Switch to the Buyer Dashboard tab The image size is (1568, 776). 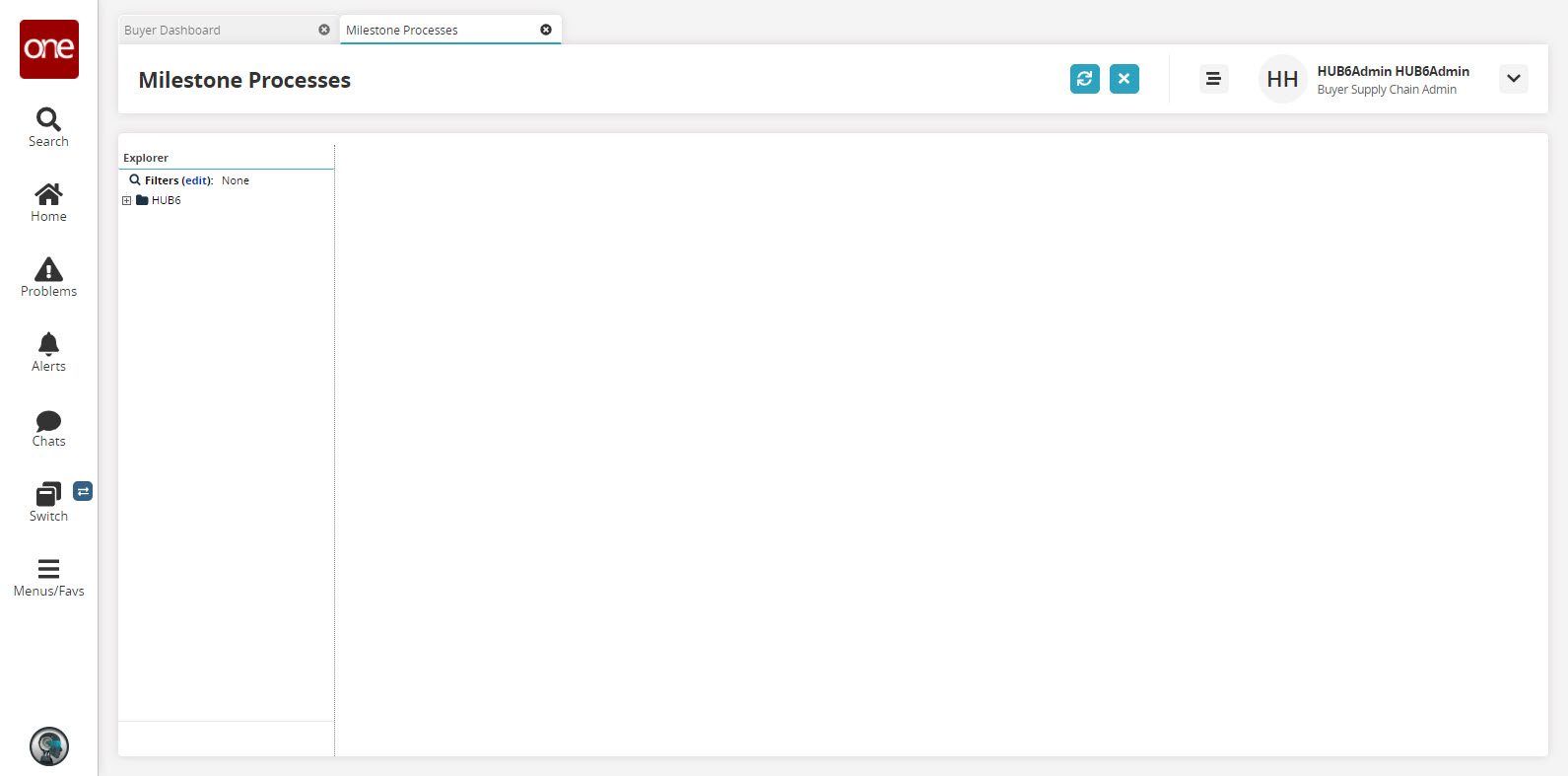coord(172,31)
